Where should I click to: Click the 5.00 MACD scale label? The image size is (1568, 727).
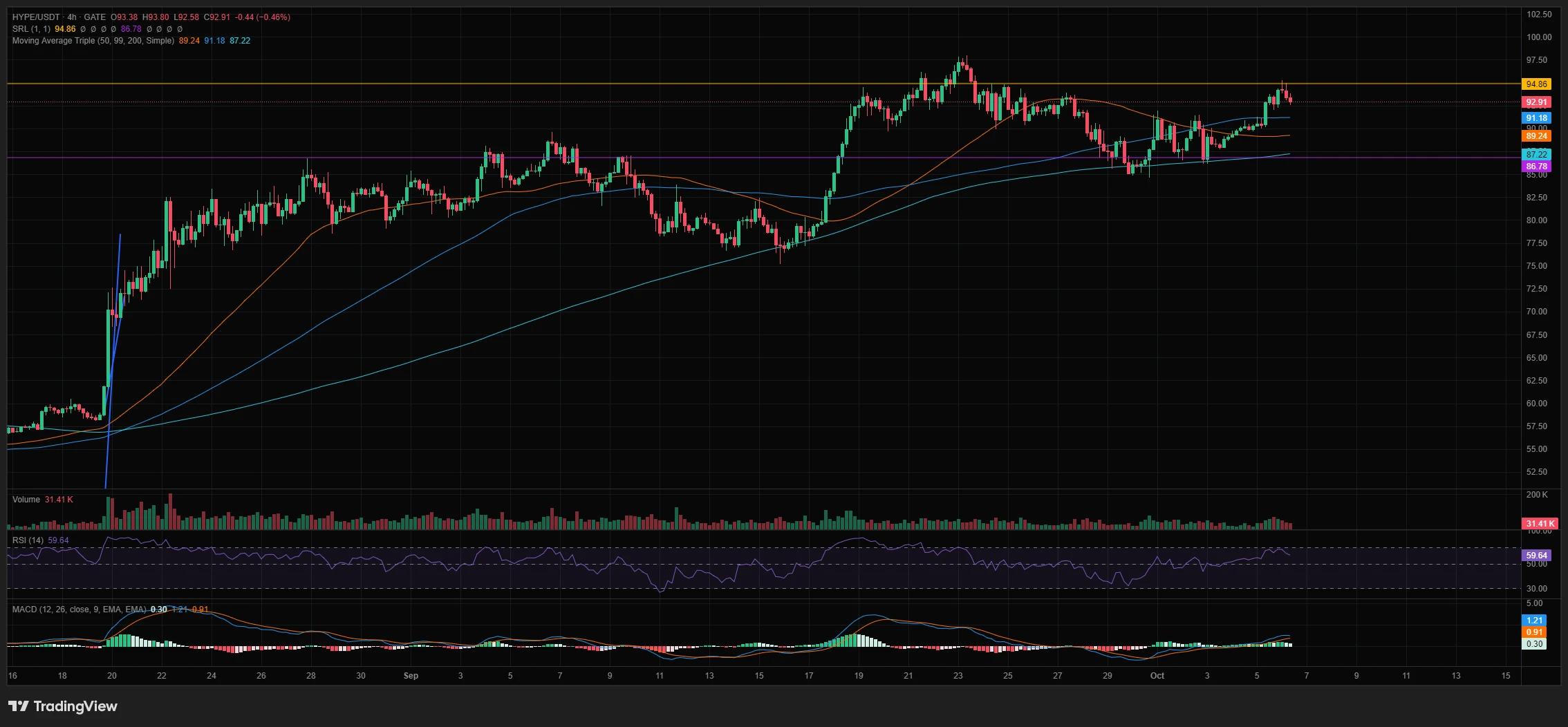click(1533, 603)
